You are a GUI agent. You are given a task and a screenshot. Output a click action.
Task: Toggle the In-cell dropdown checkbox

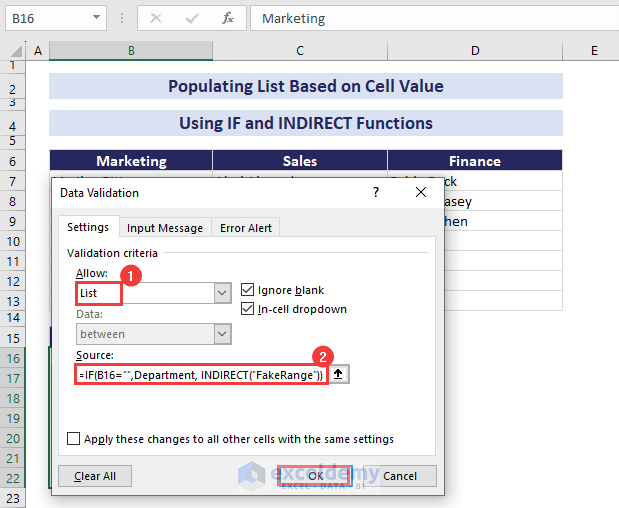(x=248, y=309)
